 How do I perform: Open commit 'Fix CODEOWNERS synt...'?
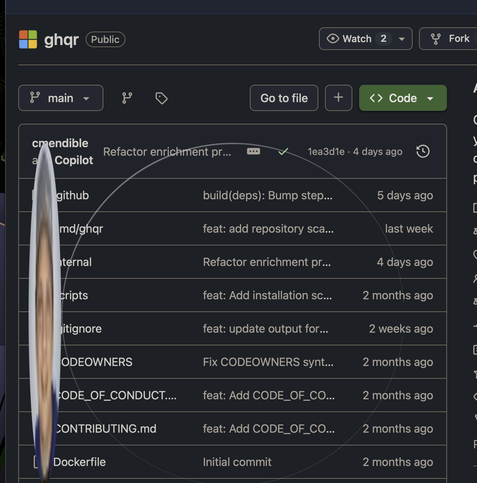[268, 362]
